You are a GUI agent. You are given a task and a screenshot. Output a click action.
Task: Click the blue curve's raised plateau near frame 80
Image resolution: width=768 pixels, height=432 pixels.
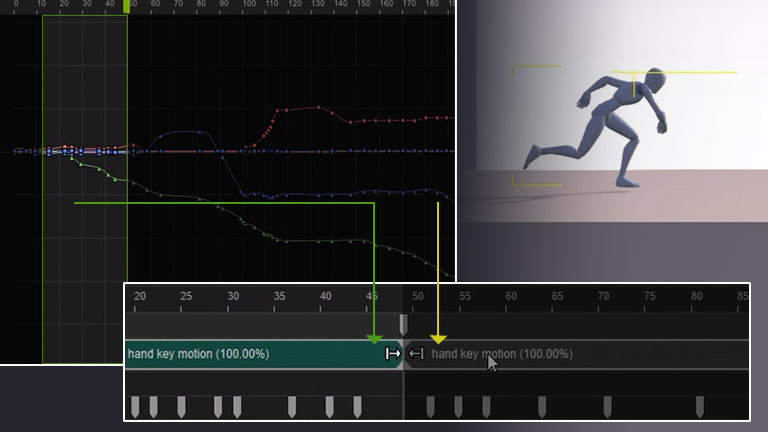[190, 131]
